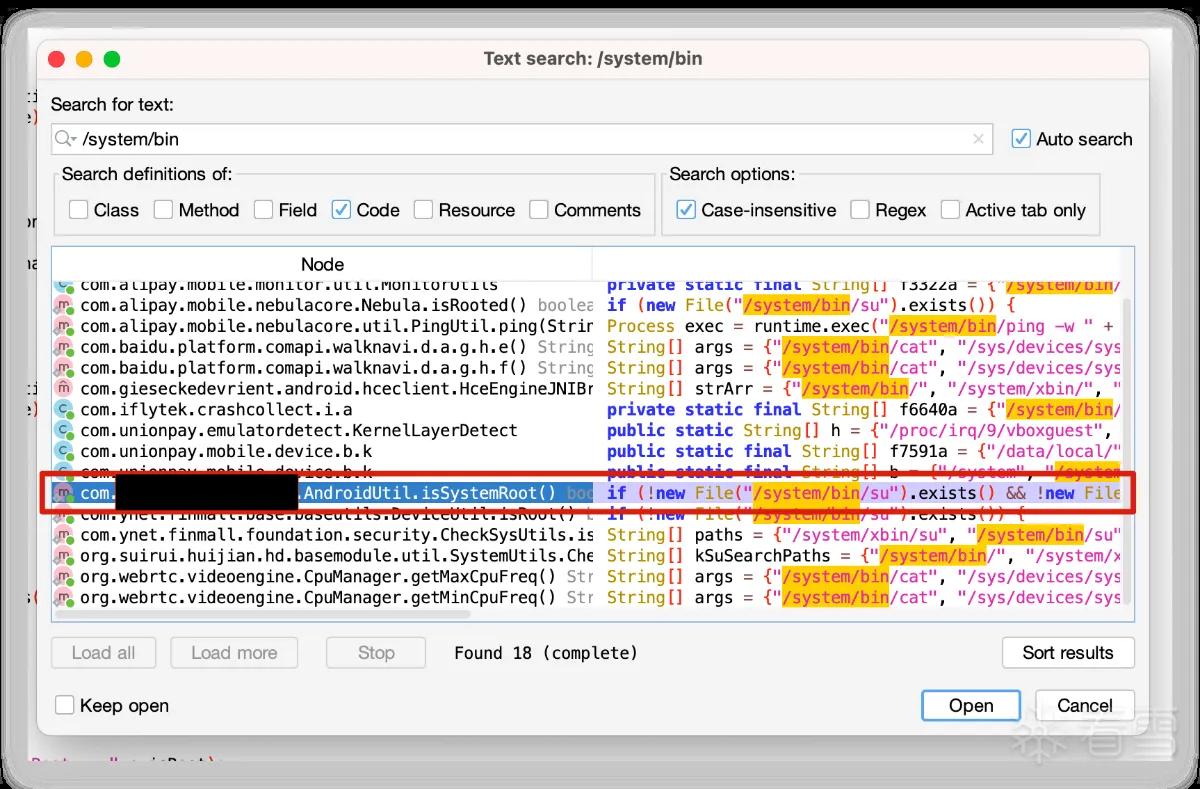Toggle the Regex option checkbox

860,210
